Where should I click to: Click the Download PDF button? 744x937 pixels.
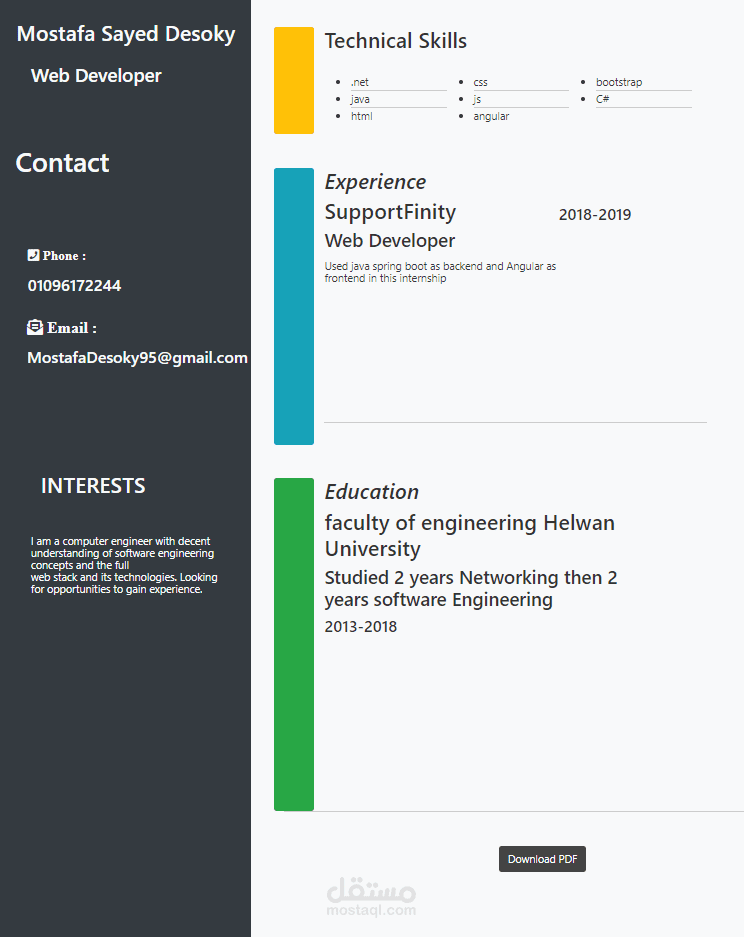542,859
